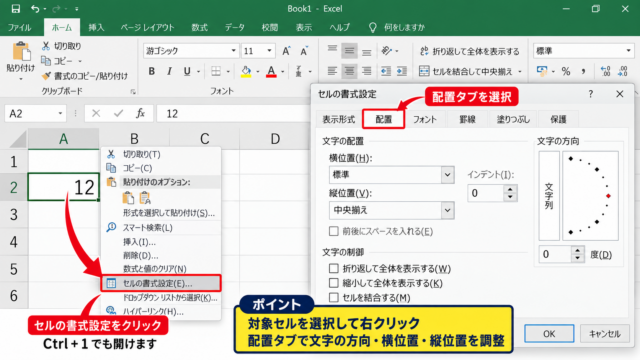The image size is (640, 360).
Task: Switch to the フォント tab
Action: click(424, 119)
